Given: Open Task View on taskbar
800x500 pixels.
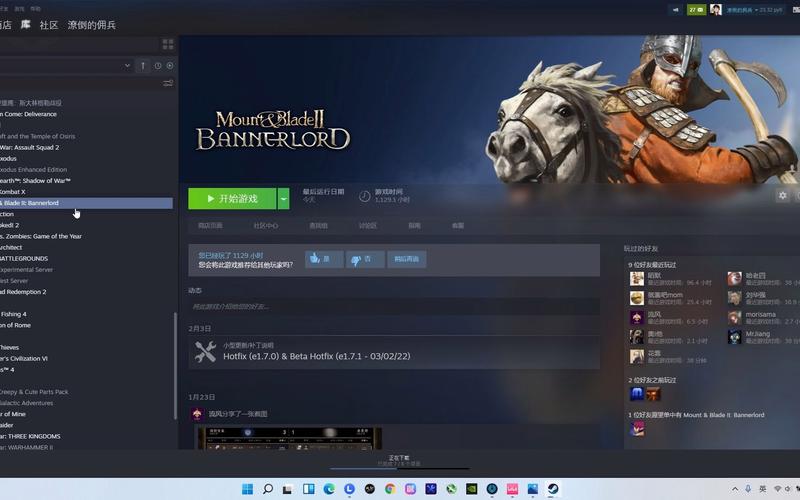Looking at the screenshot, I should [x=288, y=489].
